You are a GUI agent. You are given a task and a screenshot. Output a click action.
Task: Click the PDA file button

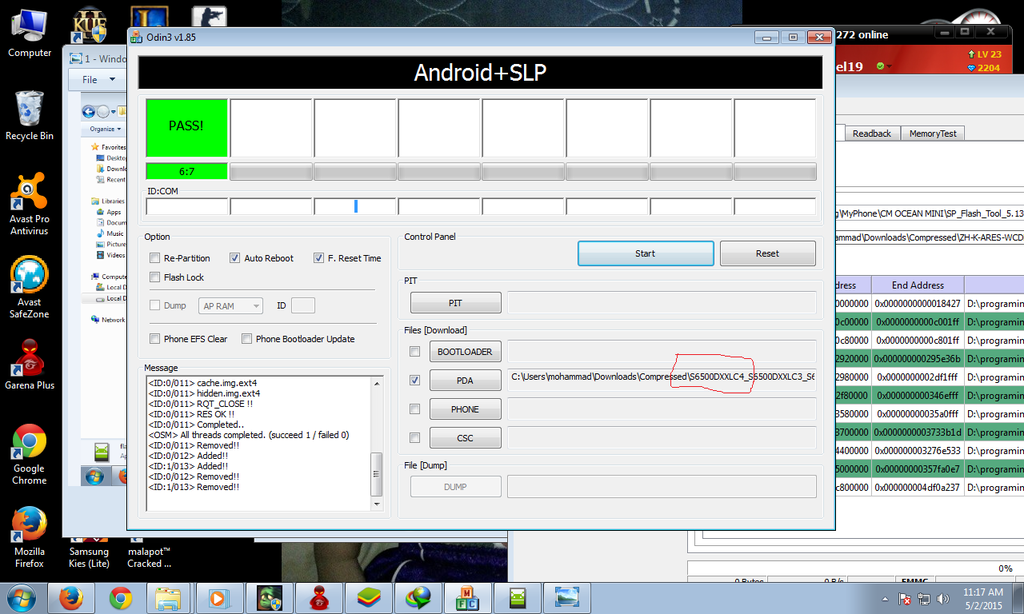pyautogui.click(x=465, y=380)
